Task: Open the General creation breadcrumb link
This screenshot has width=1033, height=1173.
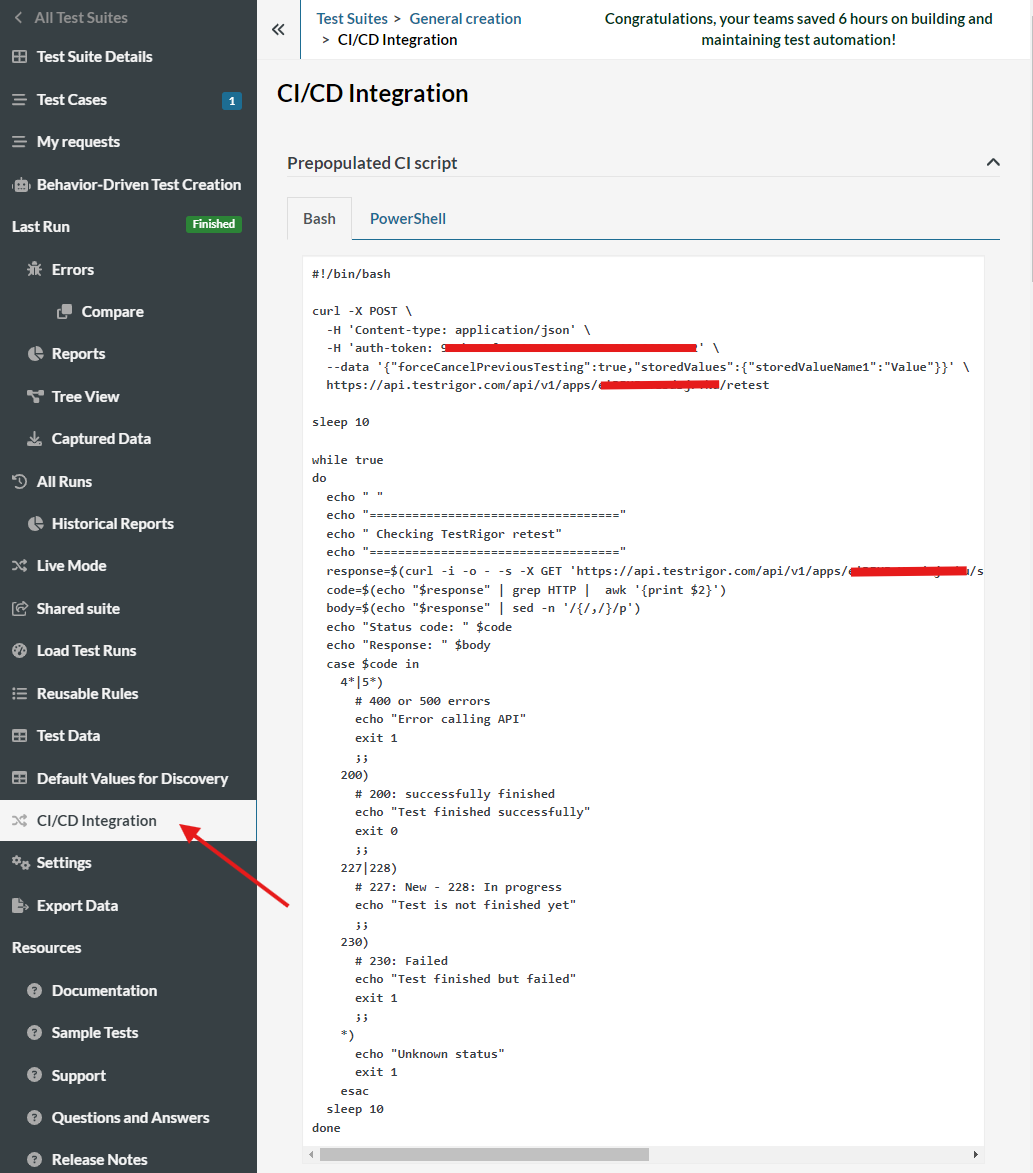Action: [x=465, y=18]
